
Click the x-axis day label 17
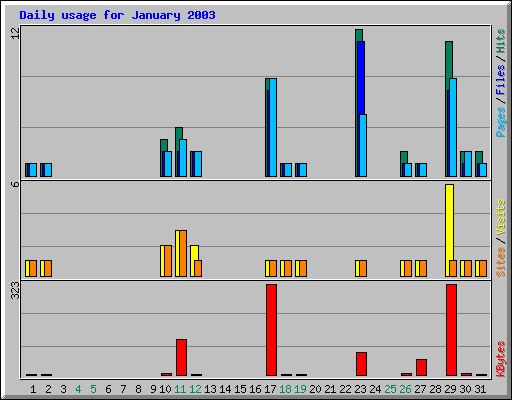tap(270, 389)
